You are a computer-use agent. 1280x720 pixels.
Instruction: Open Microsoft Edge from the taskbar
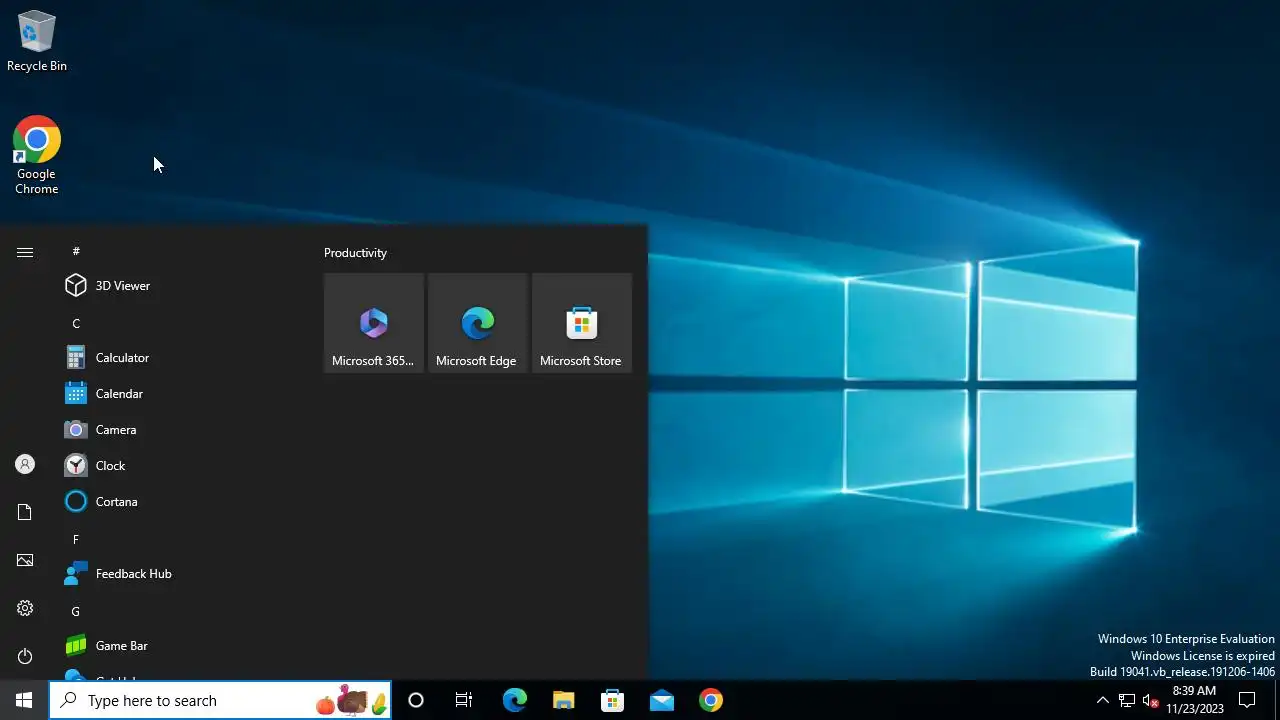click(514, 700)
